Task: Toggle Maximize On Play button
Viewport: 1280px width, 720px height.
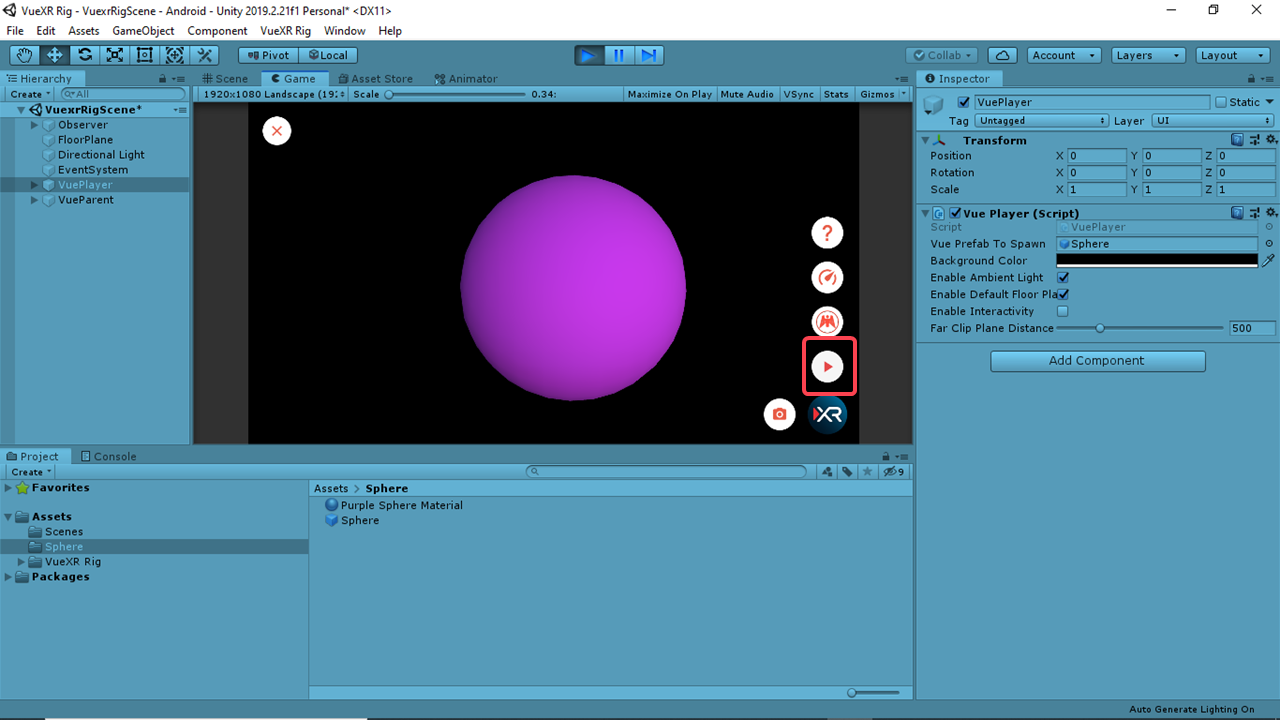Action: (669, 94)
